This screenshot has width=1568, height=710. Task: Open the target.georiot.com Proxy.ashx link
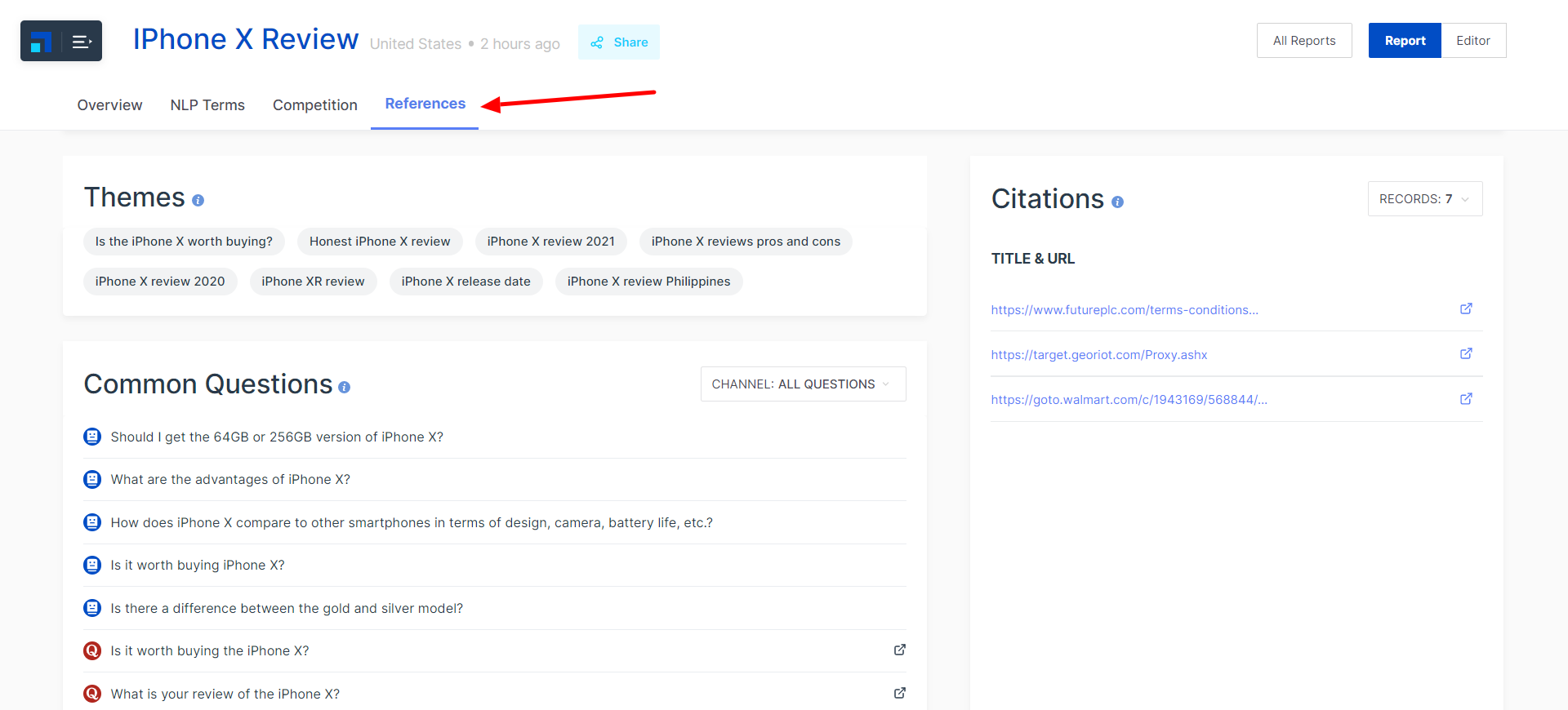1099,355
